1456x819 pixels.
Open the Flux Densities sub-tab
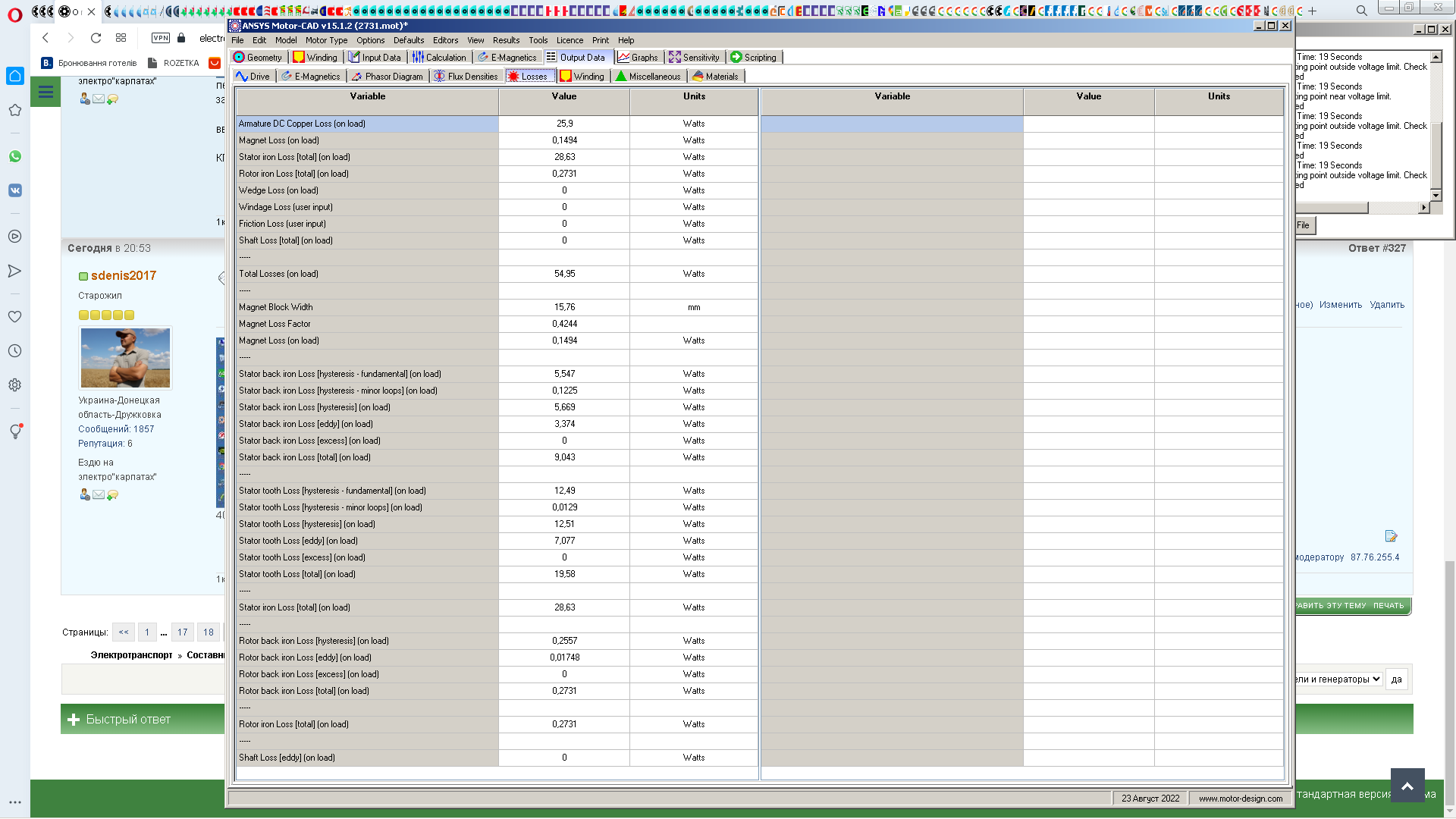coord(466,77)
